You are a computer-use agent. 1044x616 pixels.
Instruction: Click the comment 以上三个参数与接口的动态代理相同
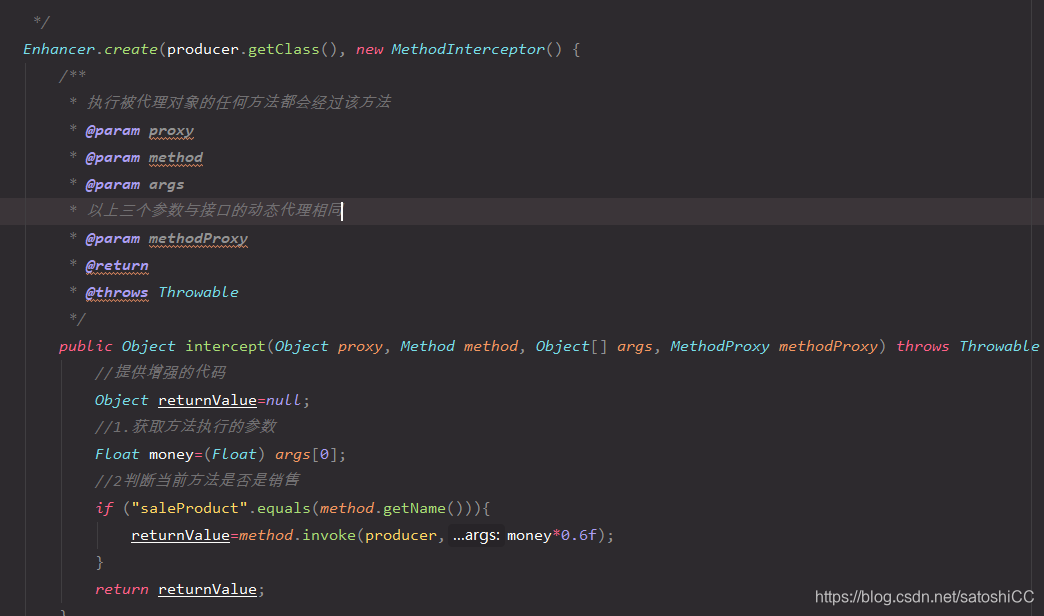[x=214, y=210]
